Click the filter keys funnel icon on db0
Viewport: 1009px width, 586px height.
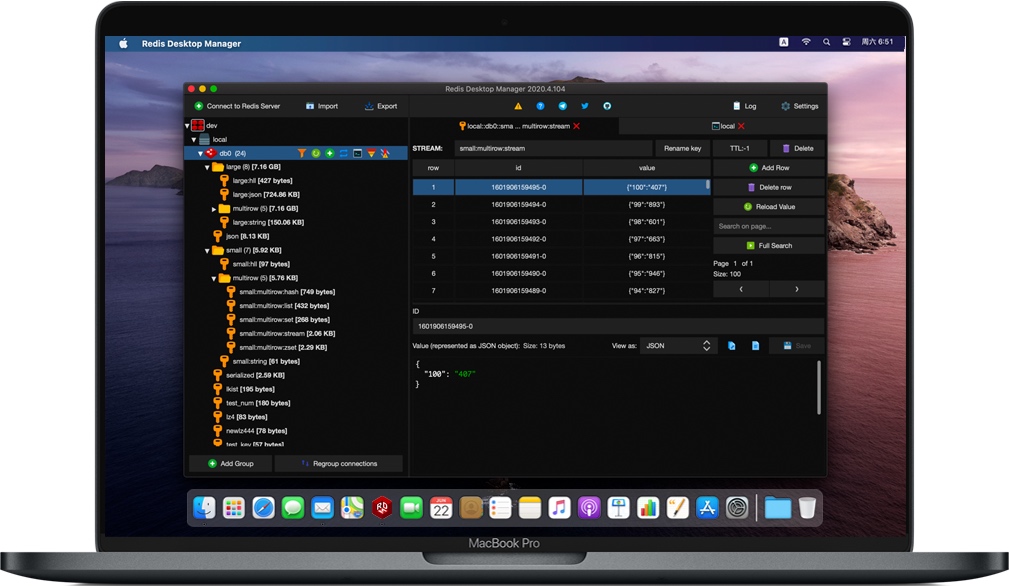click(301, 152)
